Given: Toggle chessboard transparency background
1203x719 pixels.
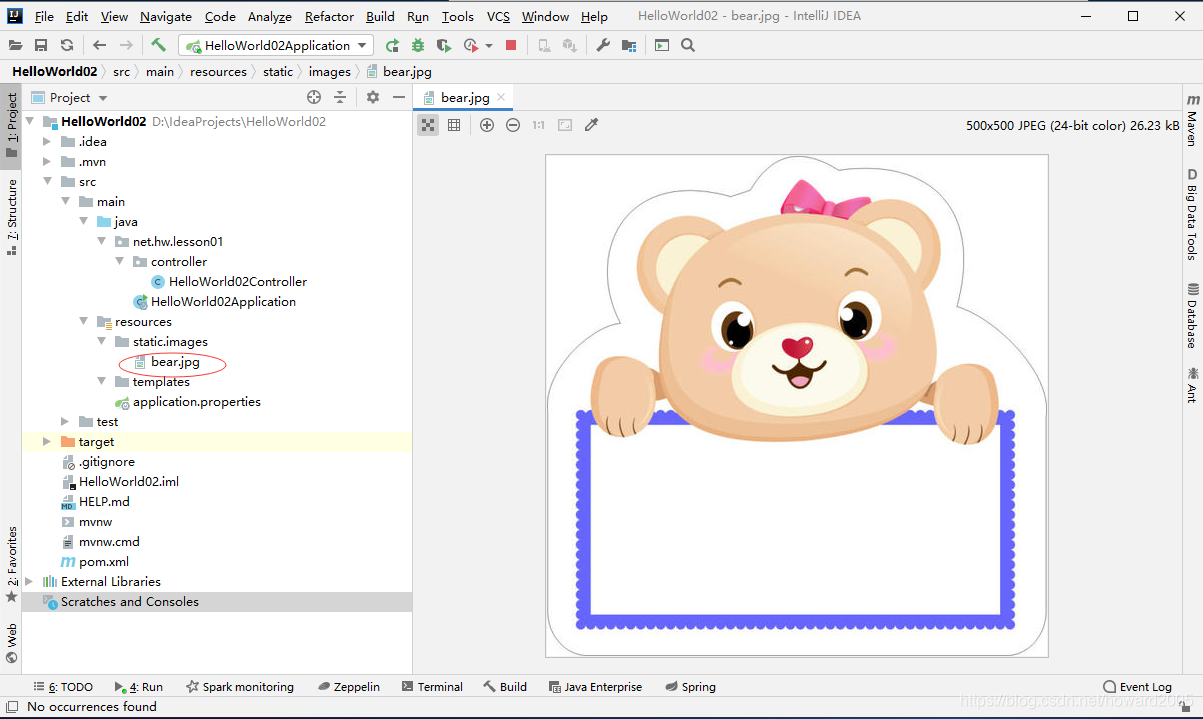Looking at the screenshot, I should (428, 125).
